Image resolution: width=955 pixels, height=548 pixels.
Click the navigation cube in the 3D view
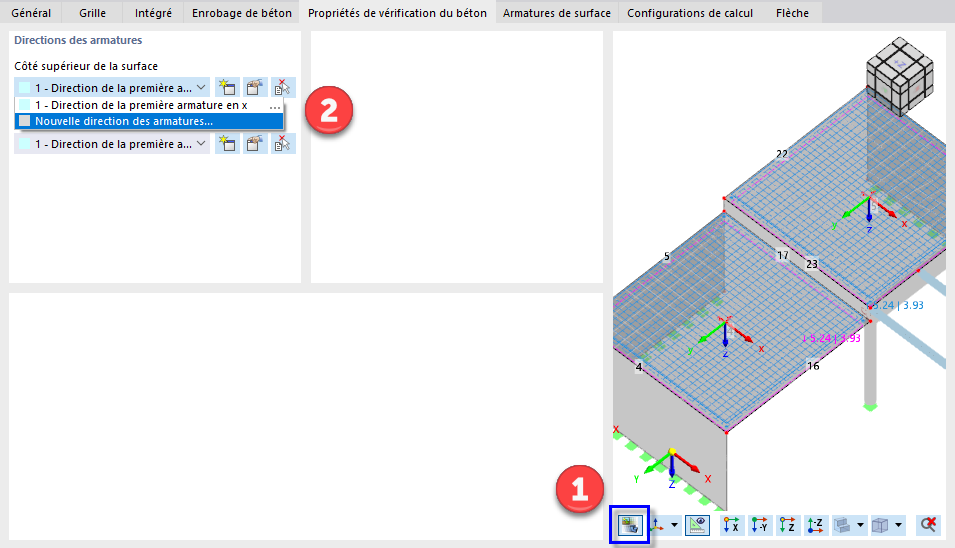[900, 76]
